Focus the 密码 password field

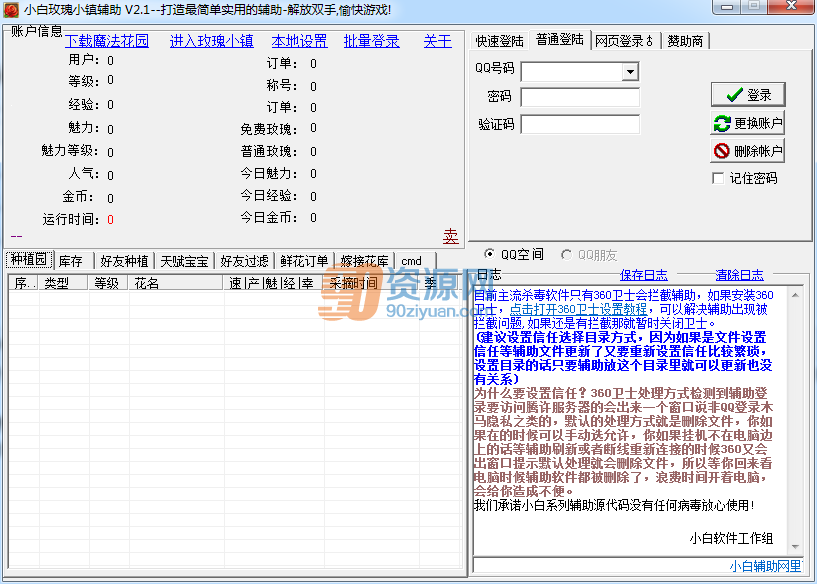(x=580, y=97)
